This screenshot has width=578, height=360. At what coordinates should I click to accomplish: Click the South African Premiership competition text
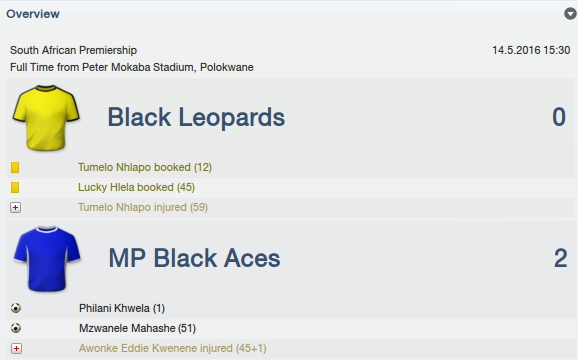tap(73, 50)
